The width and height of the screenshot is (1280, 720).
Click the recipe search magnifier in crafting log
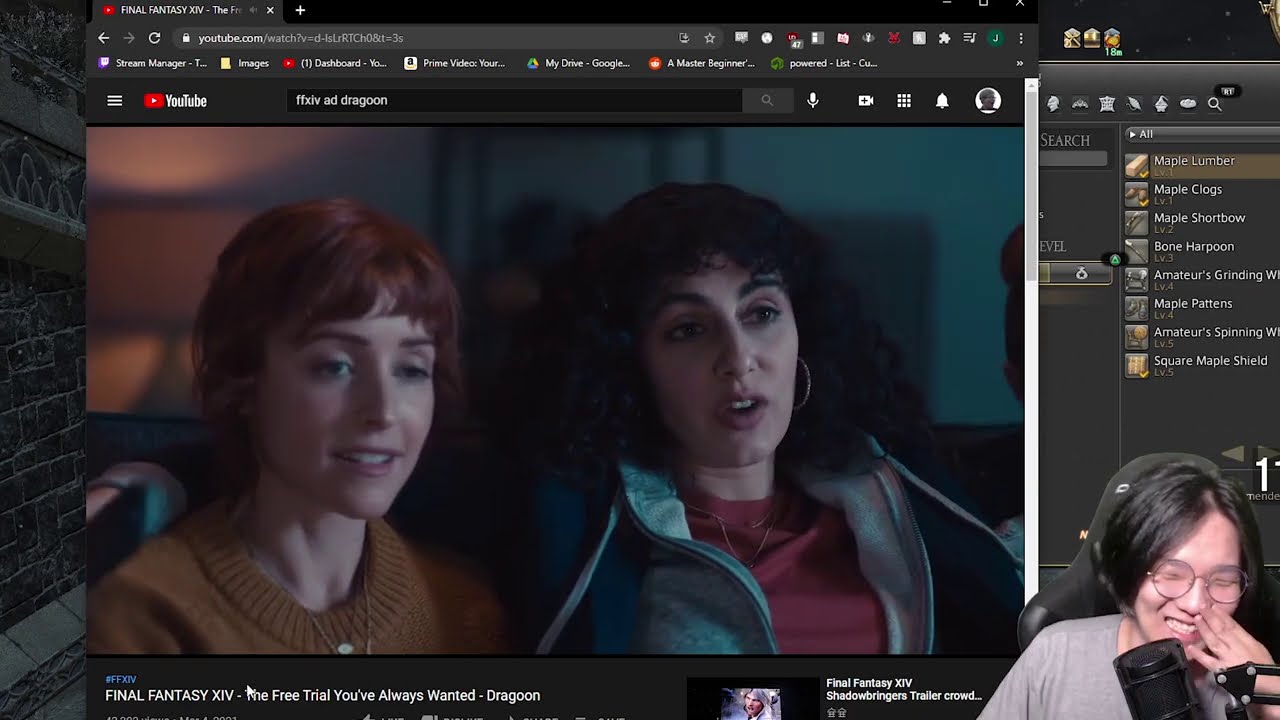(1215, 104)
